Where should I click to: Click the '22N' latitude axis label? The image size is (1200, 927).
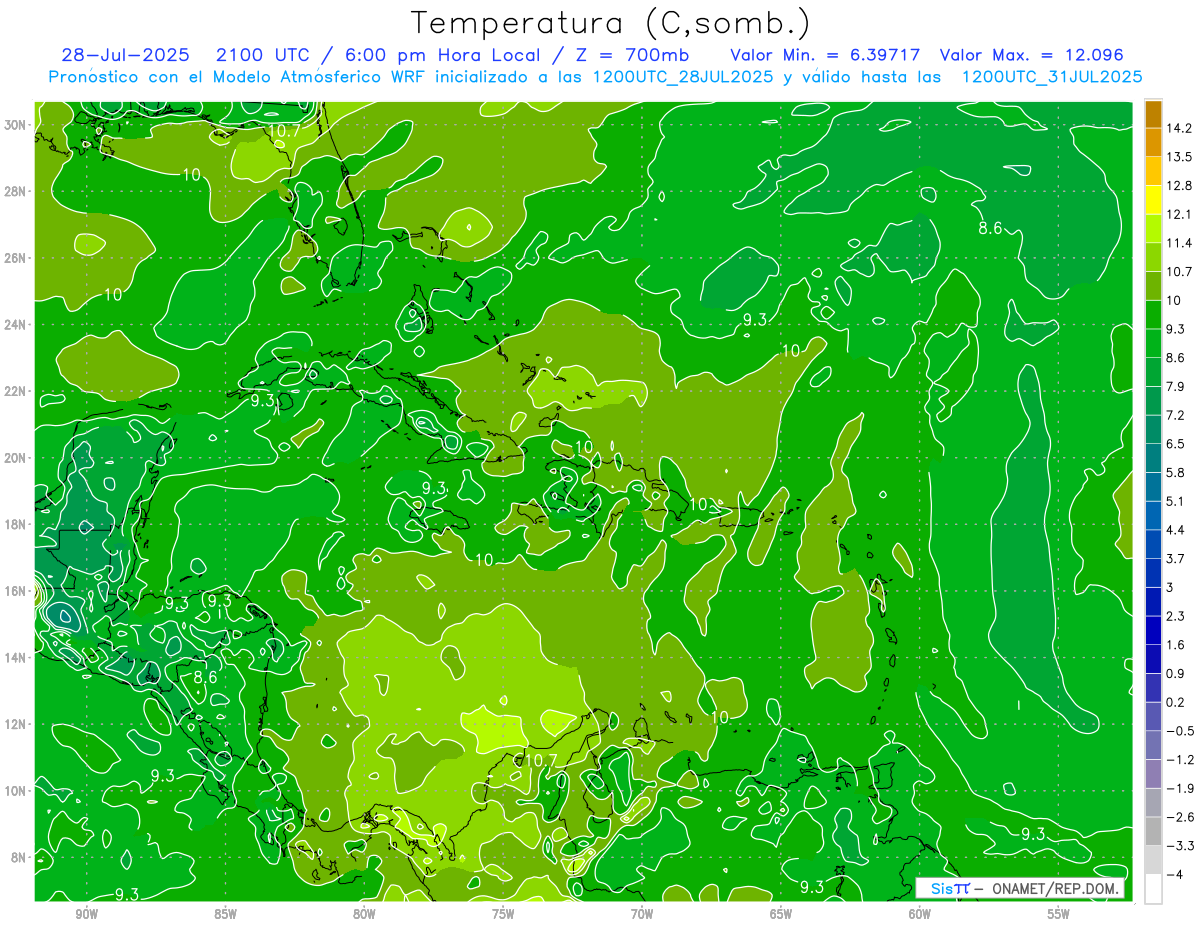tap(15, 391)
